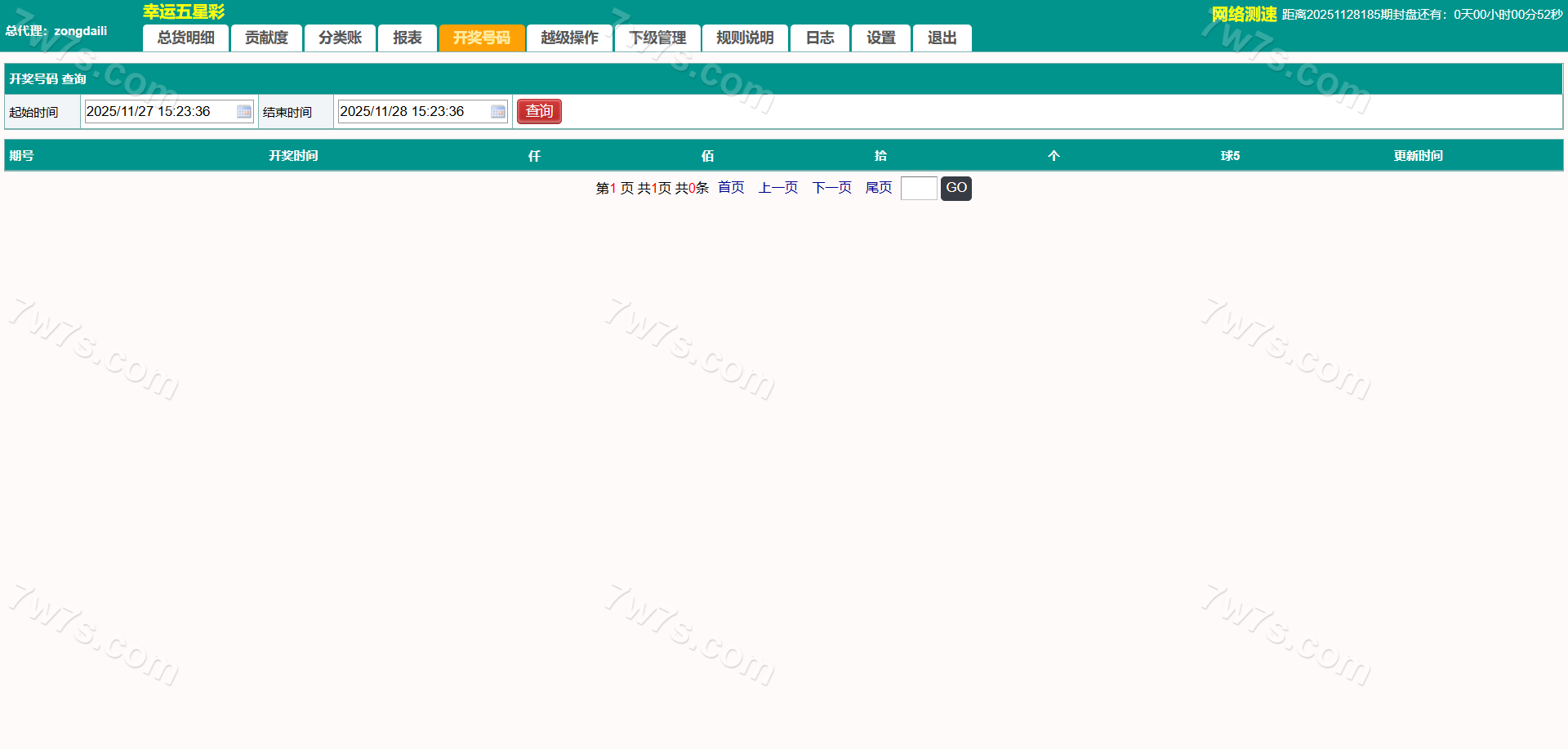The width and height of the screenshot is (1568, 749).
Task: Open the 设置 settings tab
Action: click(880, 38)
